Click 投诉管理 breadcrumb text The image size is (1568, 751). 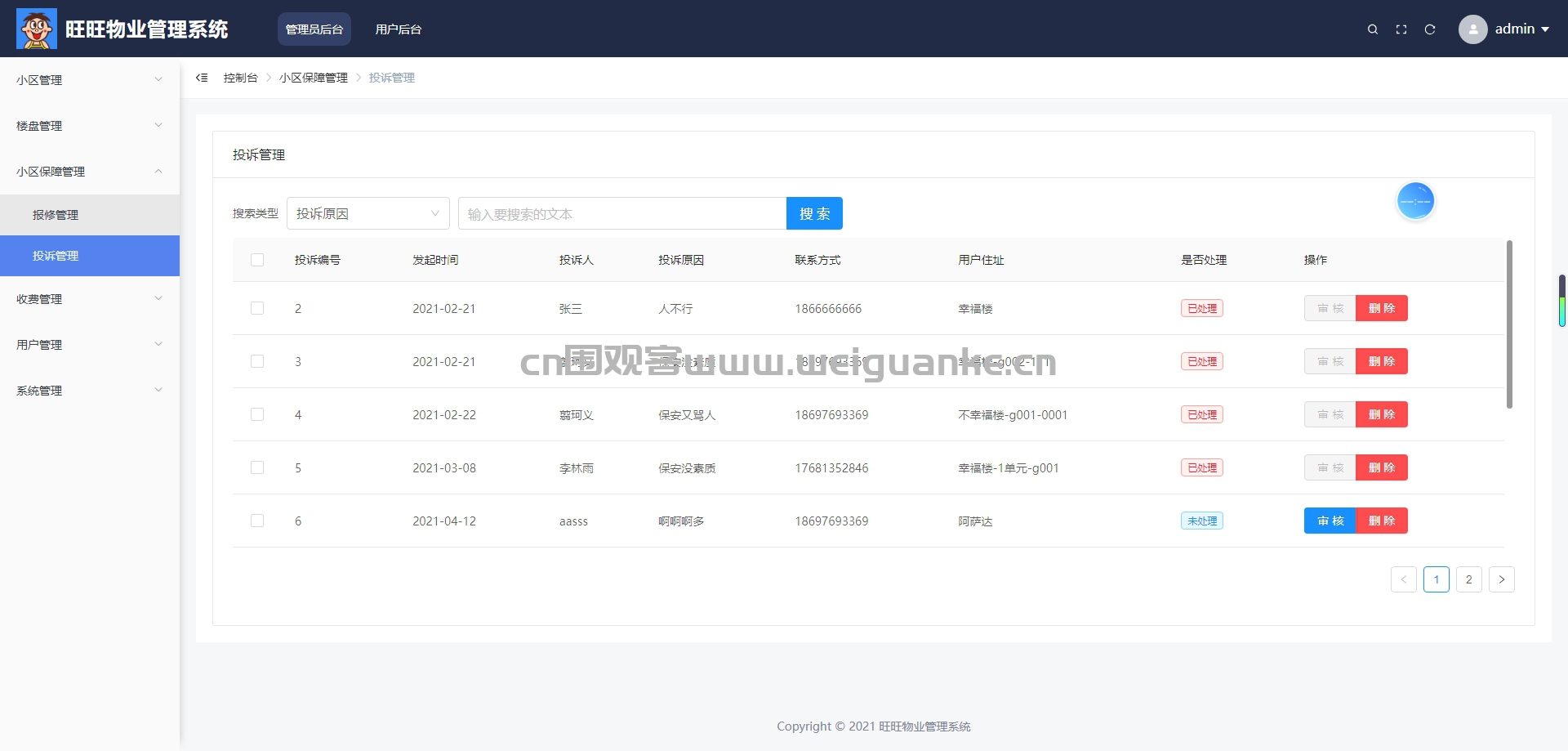pyautogui.click(x=392, y=78)
